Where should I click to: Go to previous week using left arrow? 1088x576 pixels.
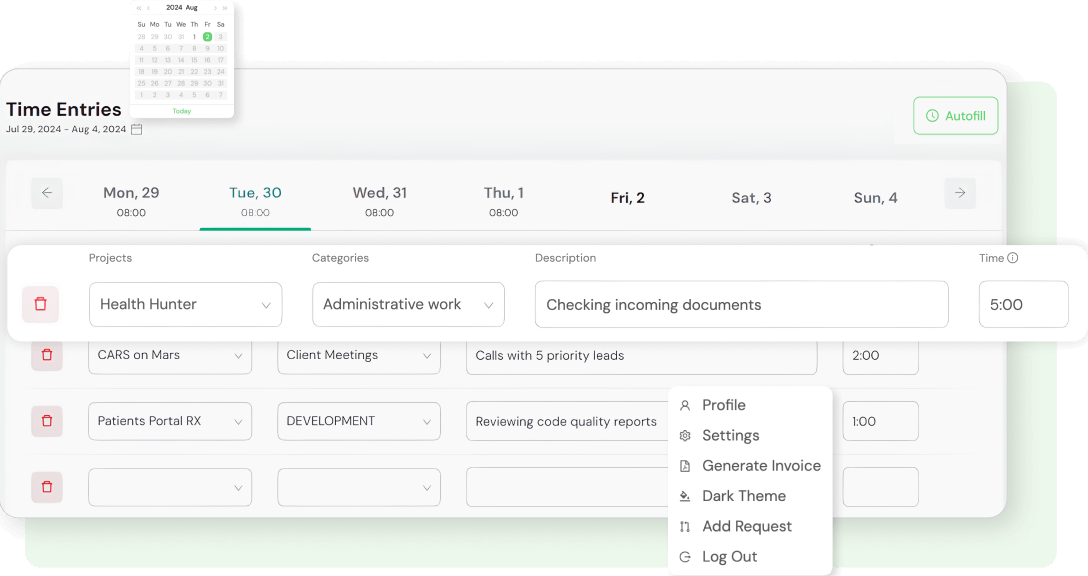47,193
